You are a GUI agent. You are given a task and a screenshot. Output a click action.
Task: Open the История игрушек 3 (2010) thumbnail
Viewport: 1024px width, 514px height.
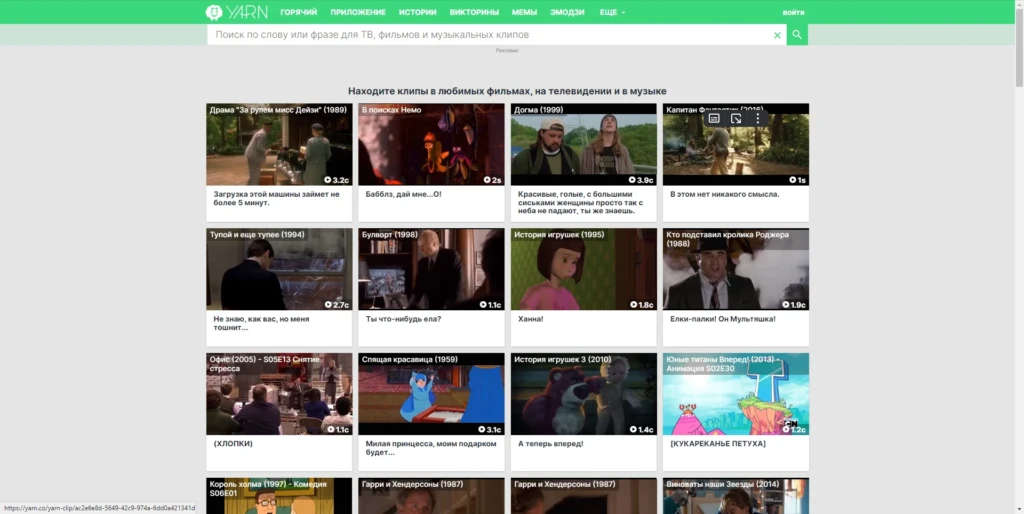[583, 394]
